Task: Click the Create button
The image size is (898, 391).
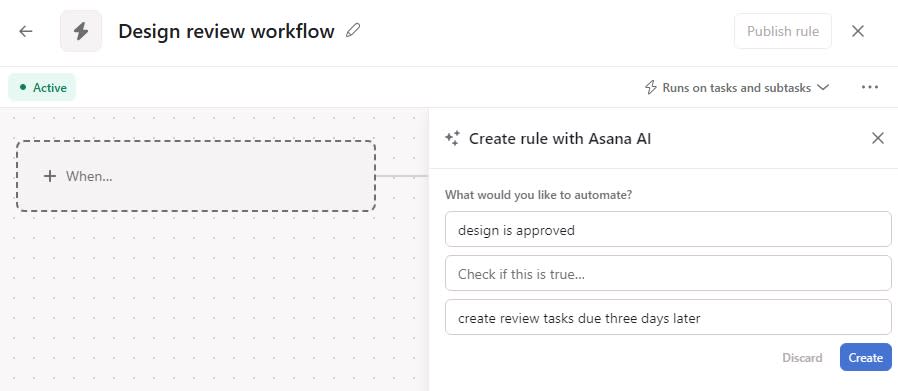Action: point(865,357)
